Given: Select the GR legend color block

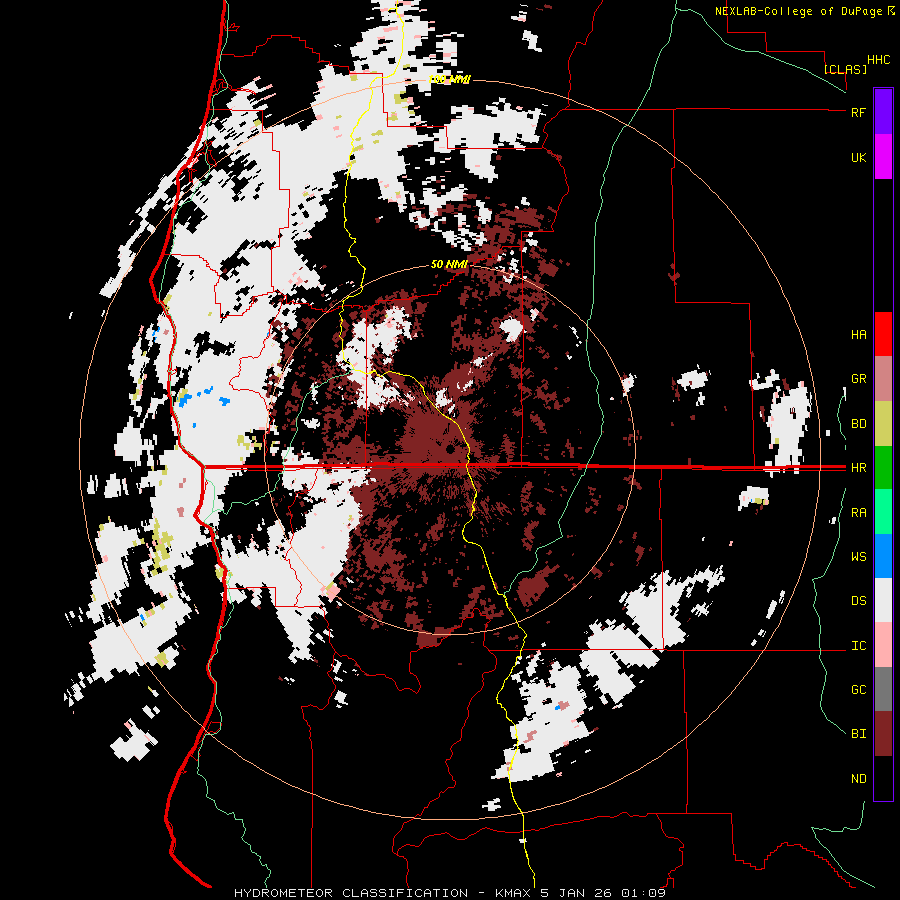Looking at the screenshot, I should coord(883,379).
